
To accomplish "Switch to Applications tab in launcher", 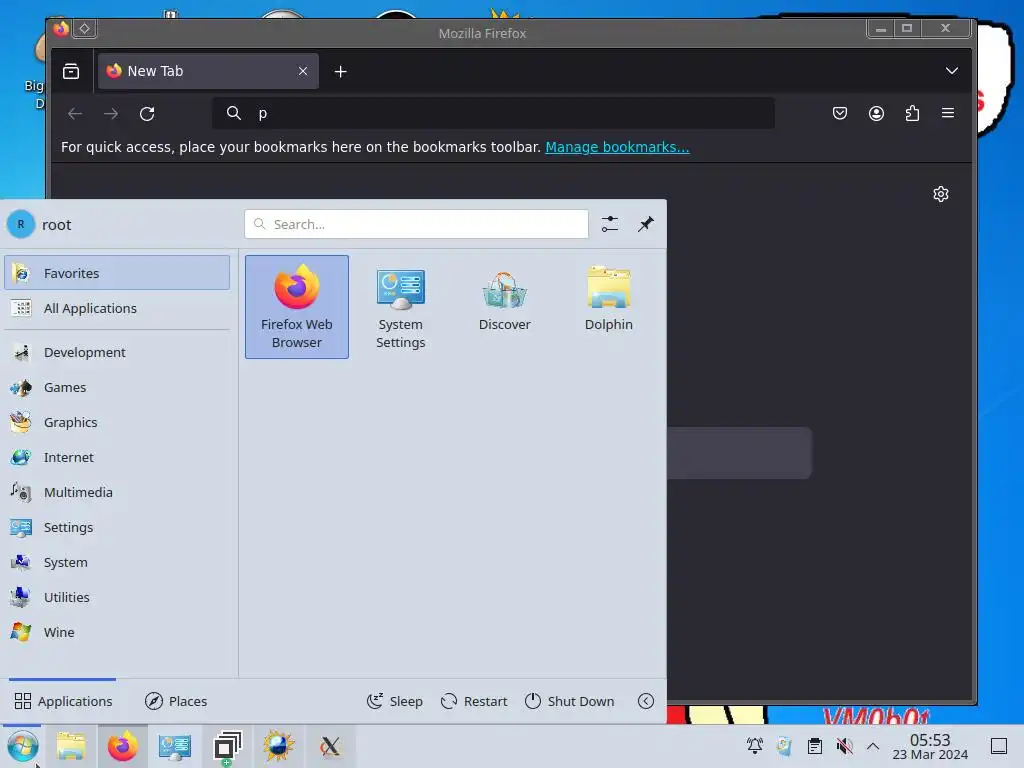I will (x=63, y=701).
